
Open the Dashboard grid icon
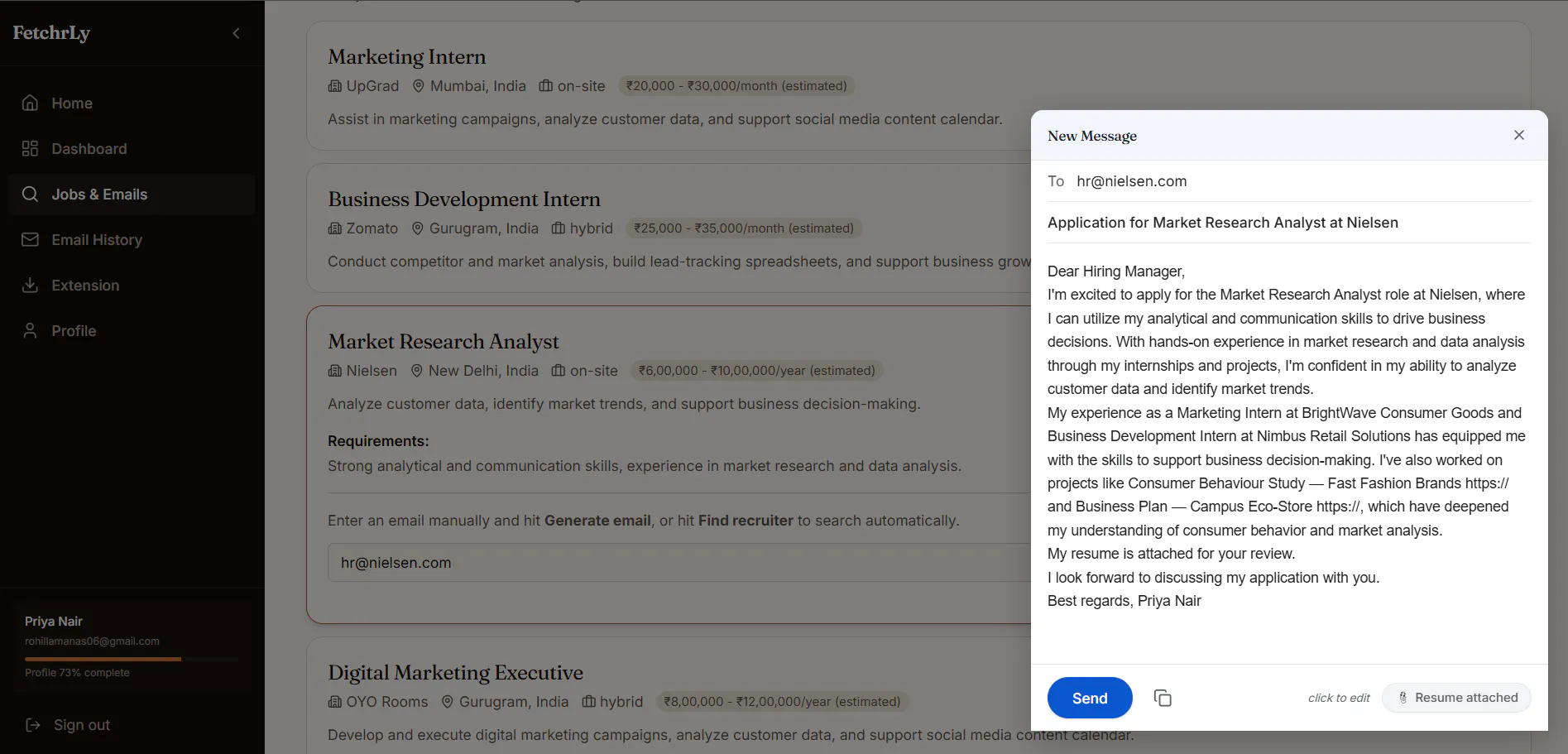tap(31, 148)
